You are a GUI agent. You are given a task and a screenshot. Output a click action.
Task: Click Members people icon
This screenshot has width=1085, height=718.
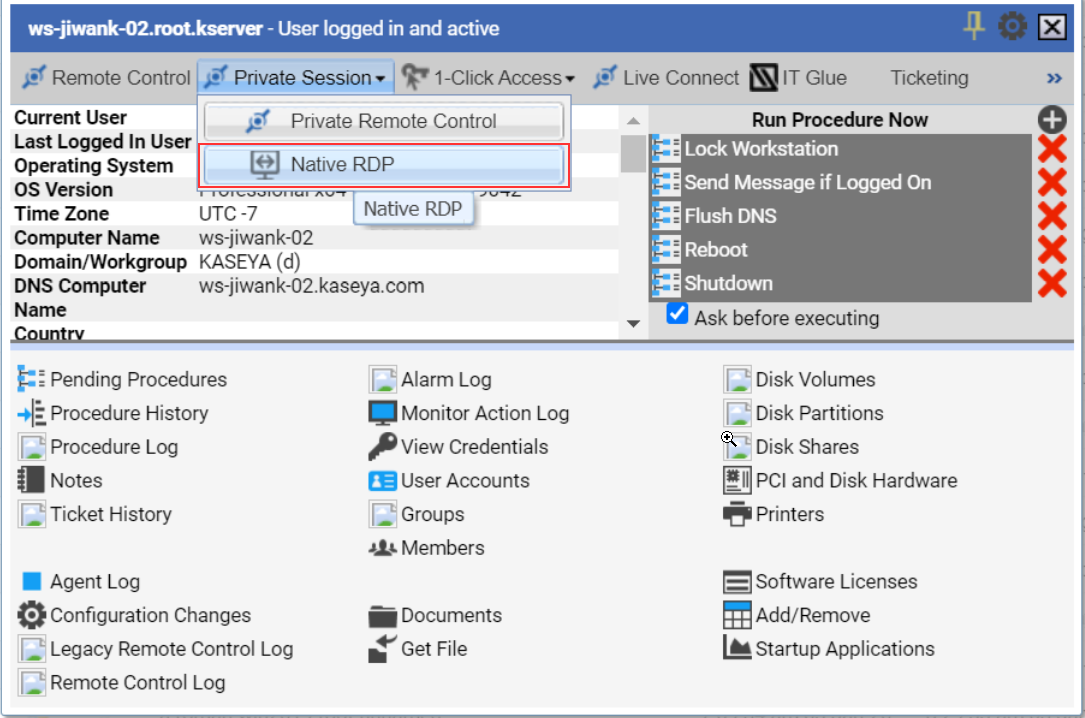[x=383, y=548]
